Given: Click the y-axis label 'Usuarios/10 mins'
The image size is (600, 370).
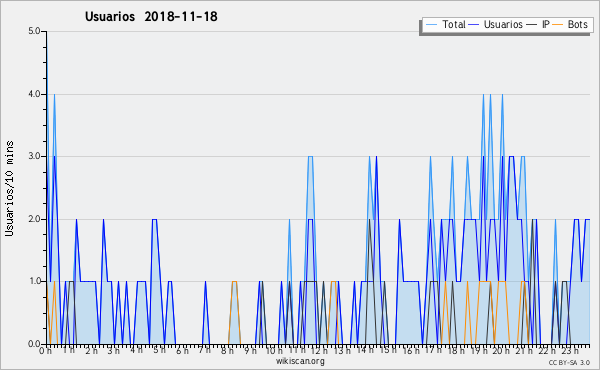Looking at the screenshot, I should [x=9, y=188].
